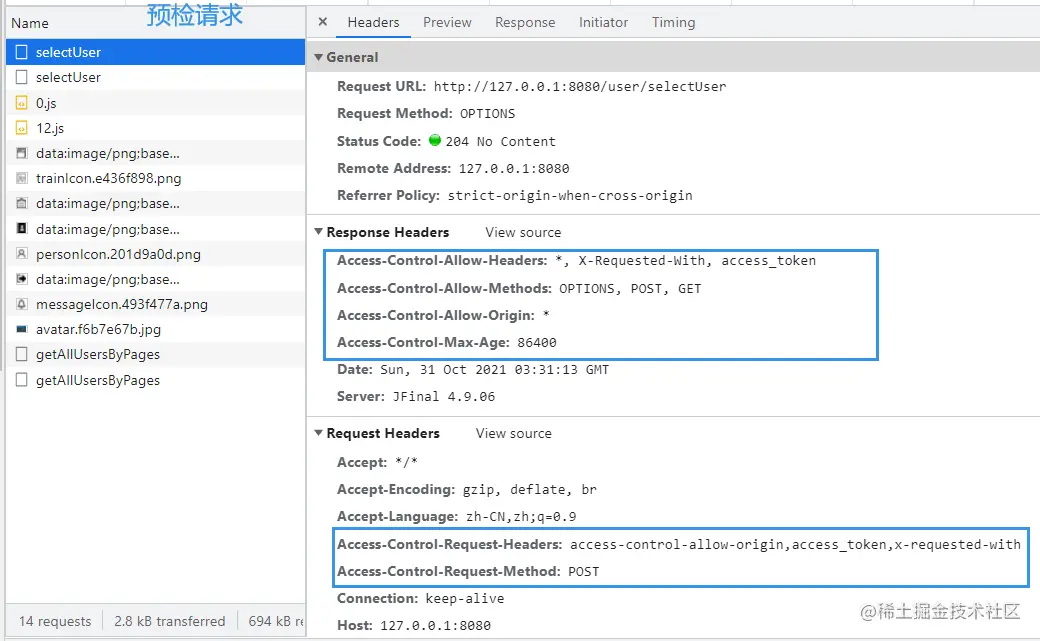1040x641 pixels.
Task: Select the 0.js request
Action: 155,104
